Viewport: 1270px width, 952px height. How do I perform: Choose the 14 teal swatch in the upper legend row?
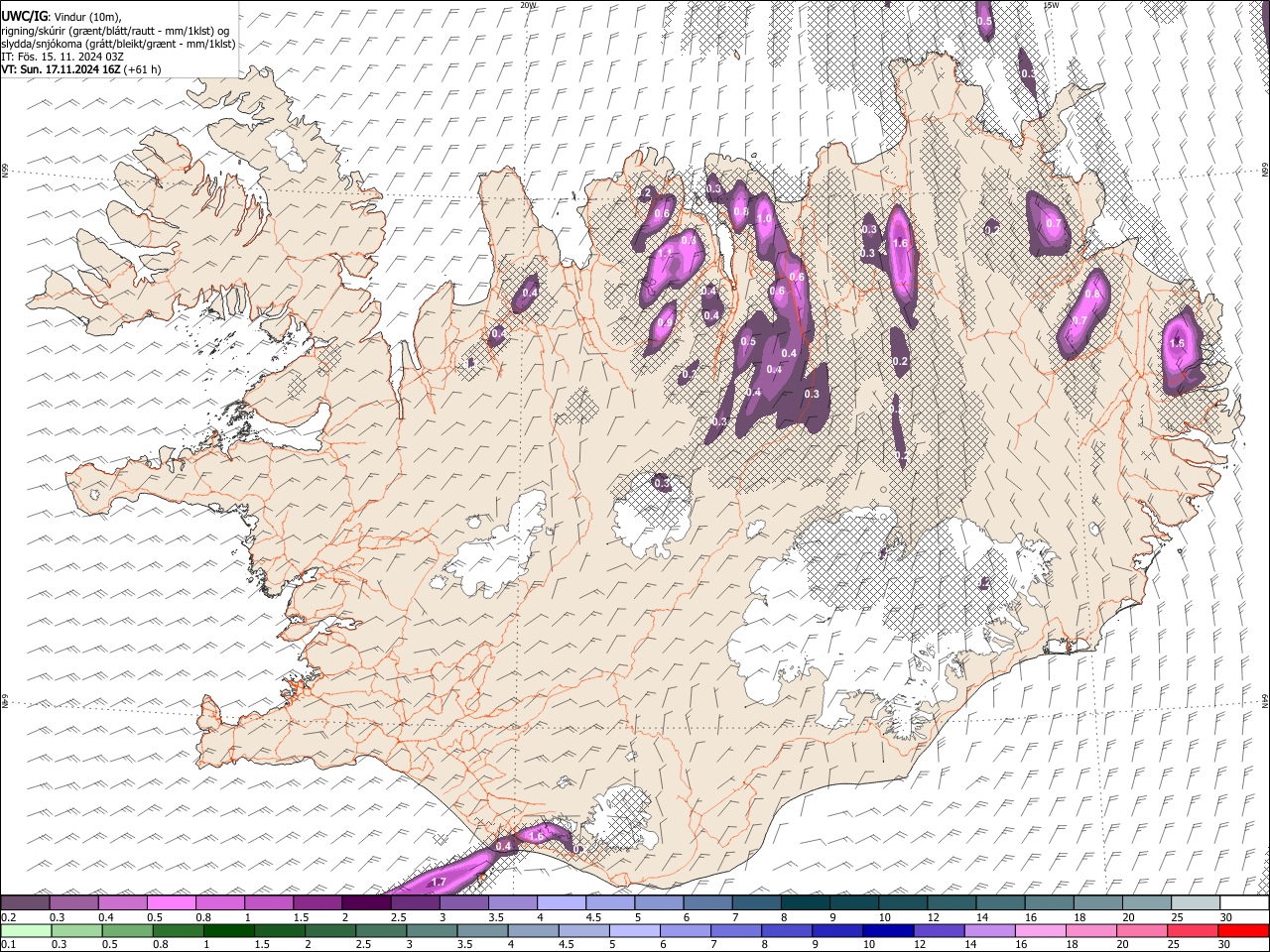1000,903
